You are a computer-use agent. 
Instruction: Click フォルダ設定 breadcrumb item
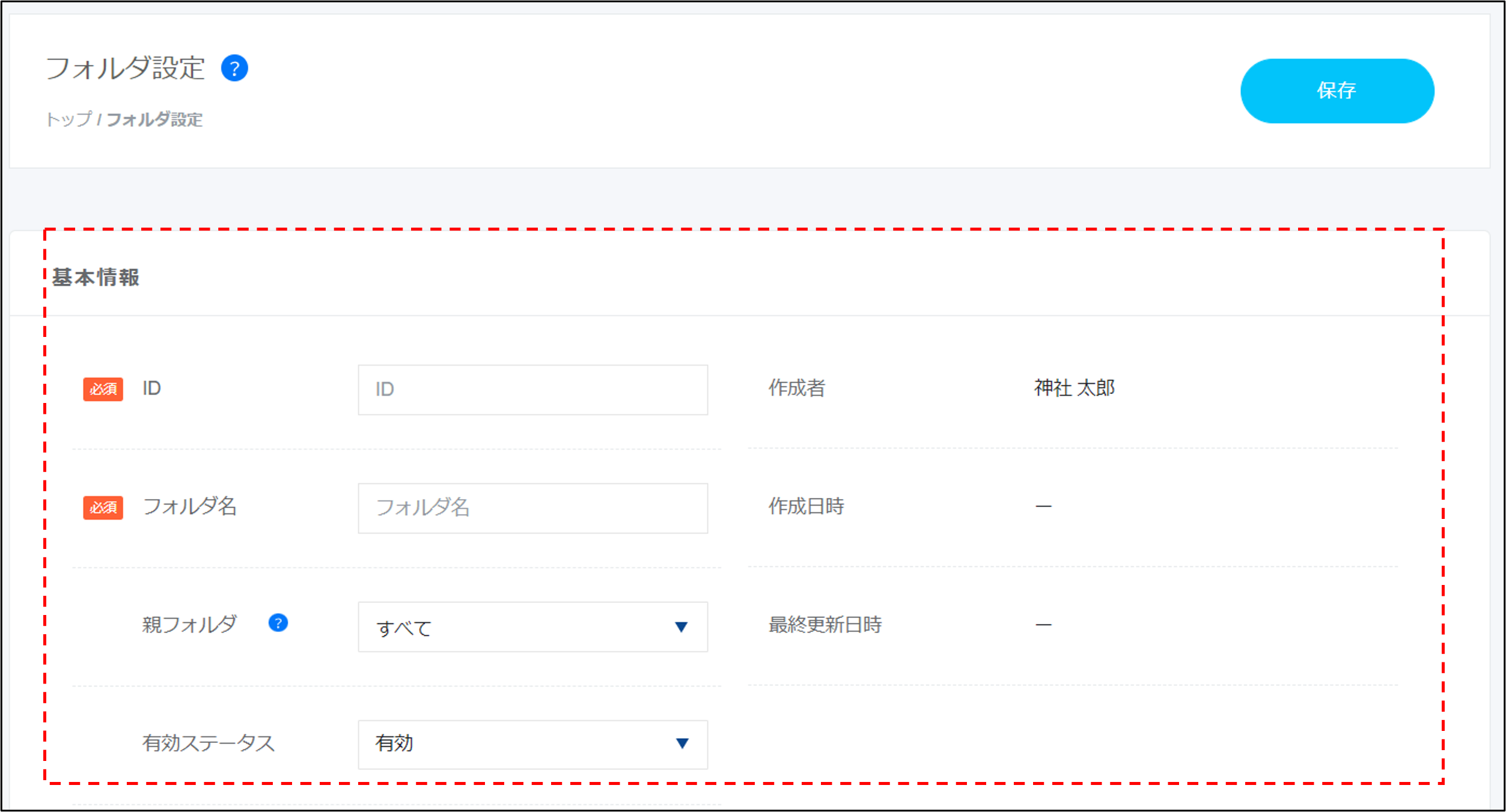tap(154, 120)
